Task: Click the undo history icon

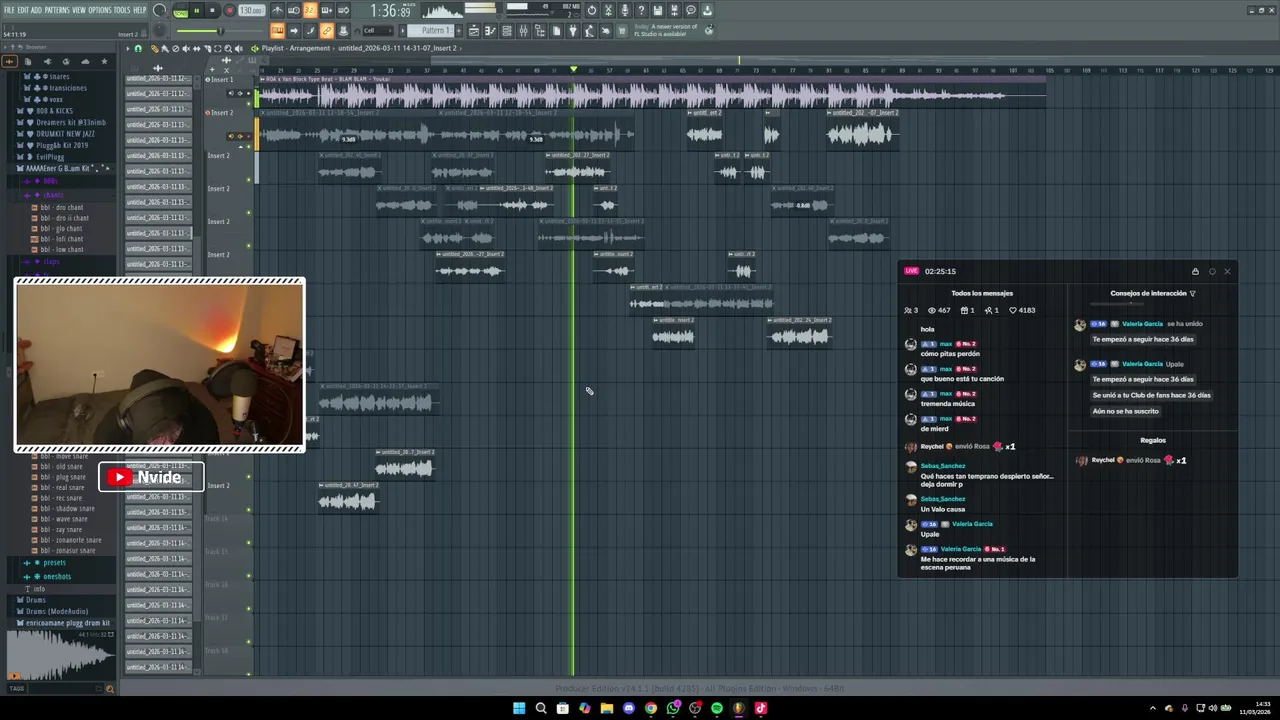Action: tap(592, 10)
